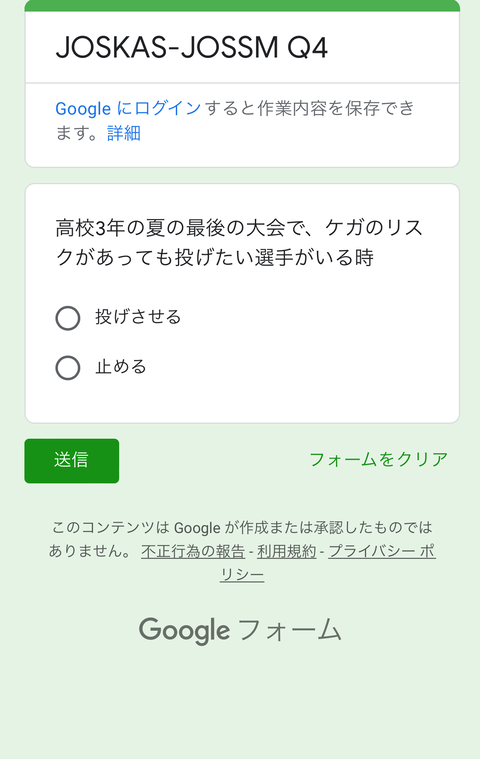Click the question text about 高校3年の夏
The height and width of the screenshot is (759, 480).
pos(239,243)
